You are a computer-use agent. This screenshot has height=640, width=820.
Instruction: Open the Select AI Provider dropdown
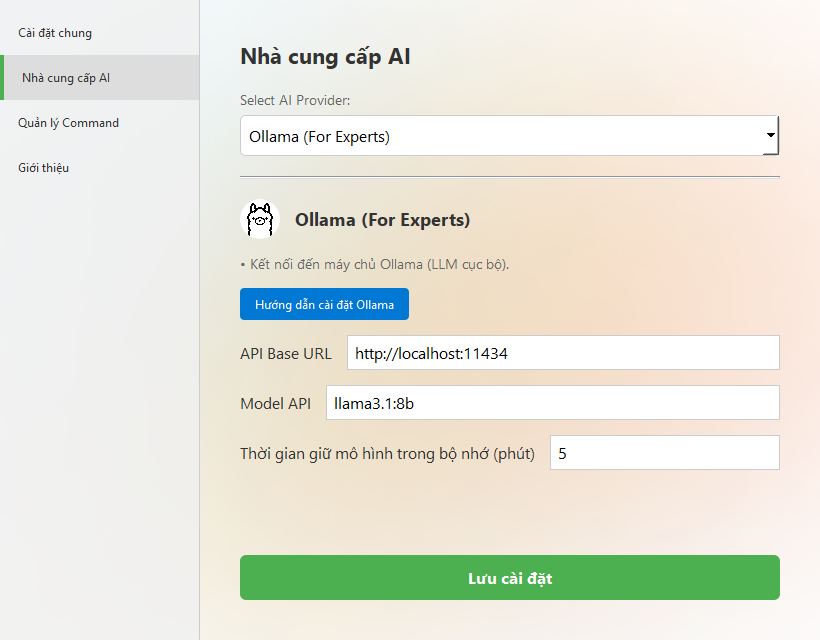509,136
